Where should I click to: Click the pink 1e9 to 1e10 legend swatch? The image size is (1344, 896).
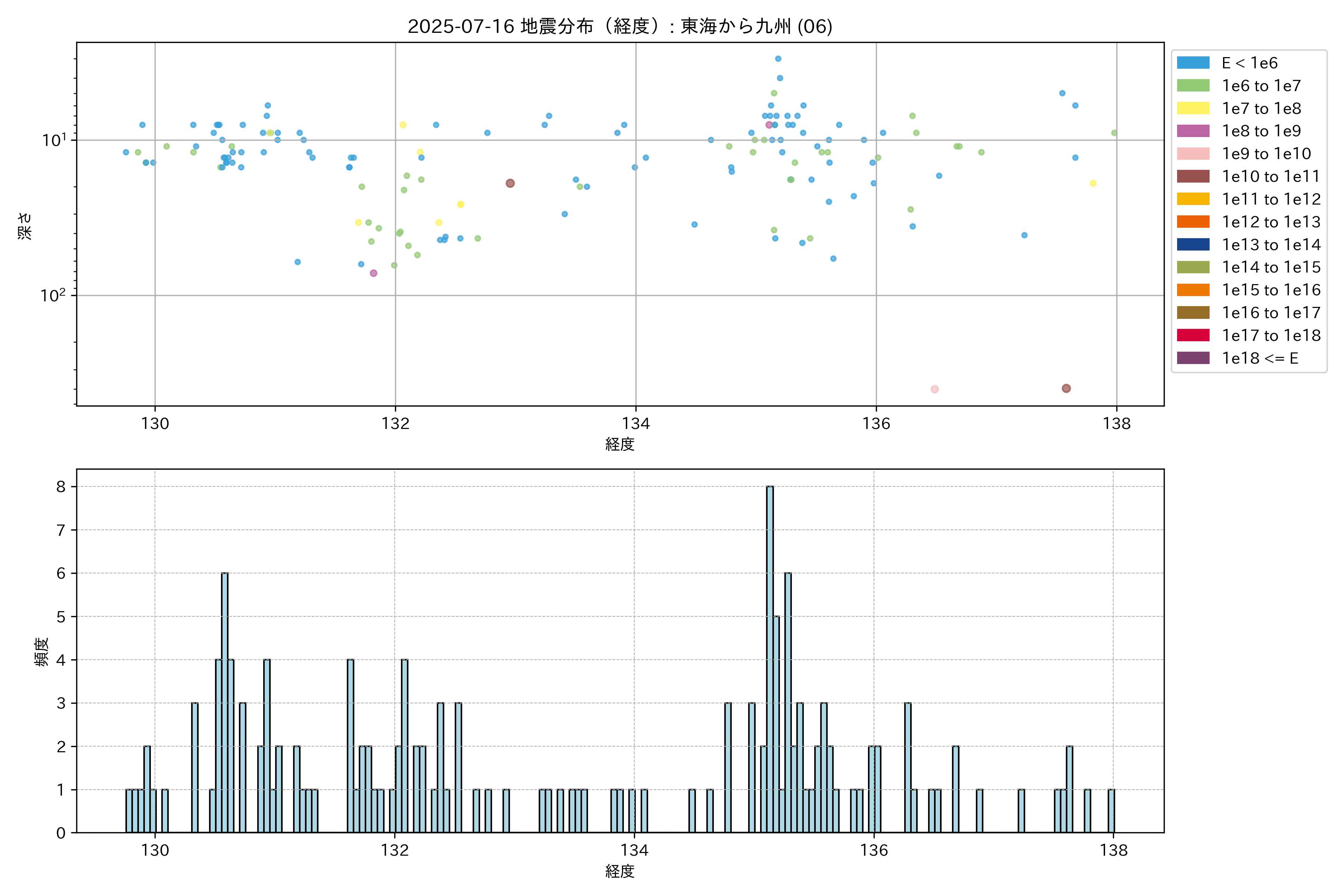(1192, 154)
